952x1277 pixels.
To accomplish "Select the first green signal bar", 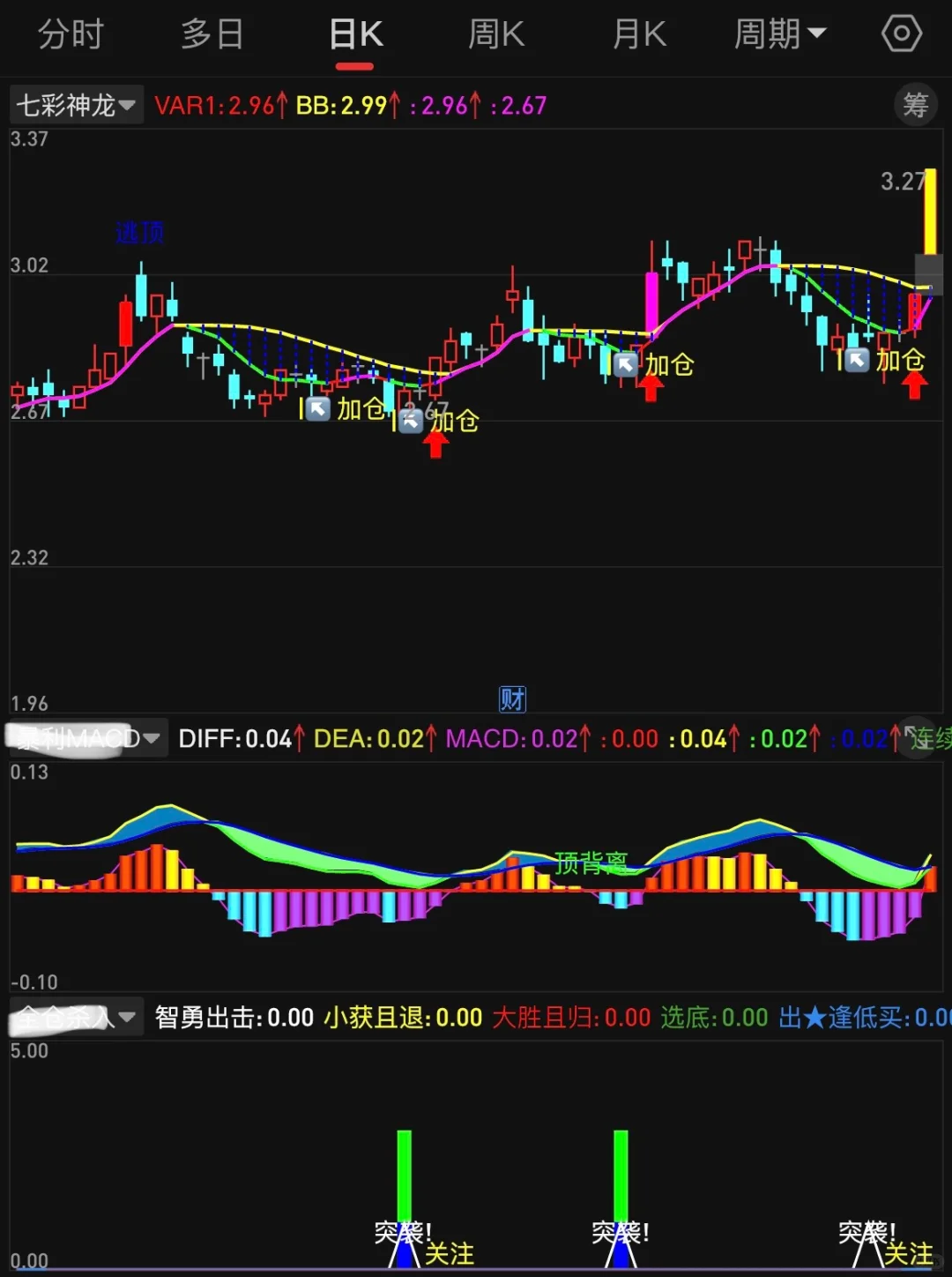I will click(404, 1176).
